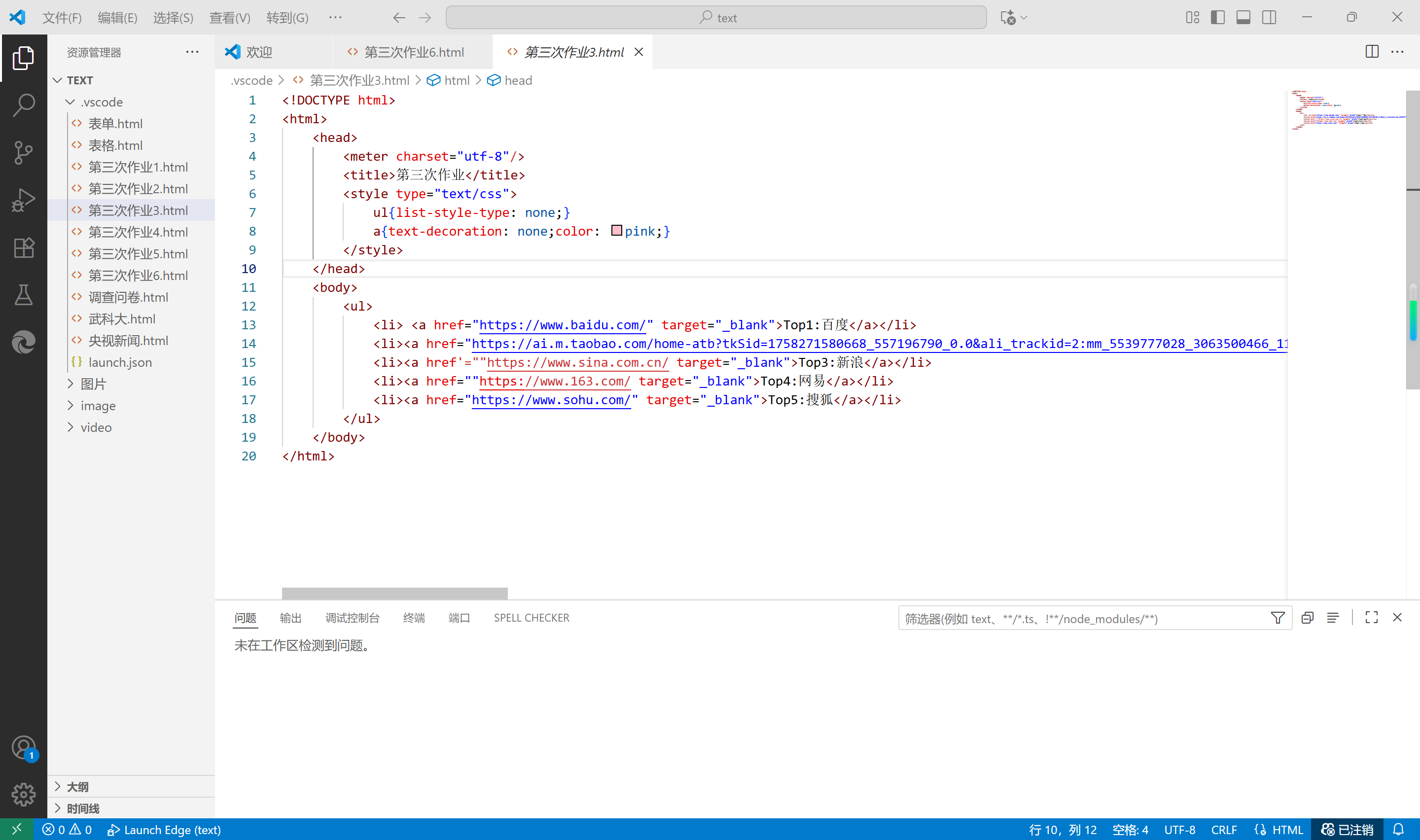The width and height of the screenshot is (1420, 840).
Task: Open the 终端 terminal panel tab
Action: tap(414, 618)
